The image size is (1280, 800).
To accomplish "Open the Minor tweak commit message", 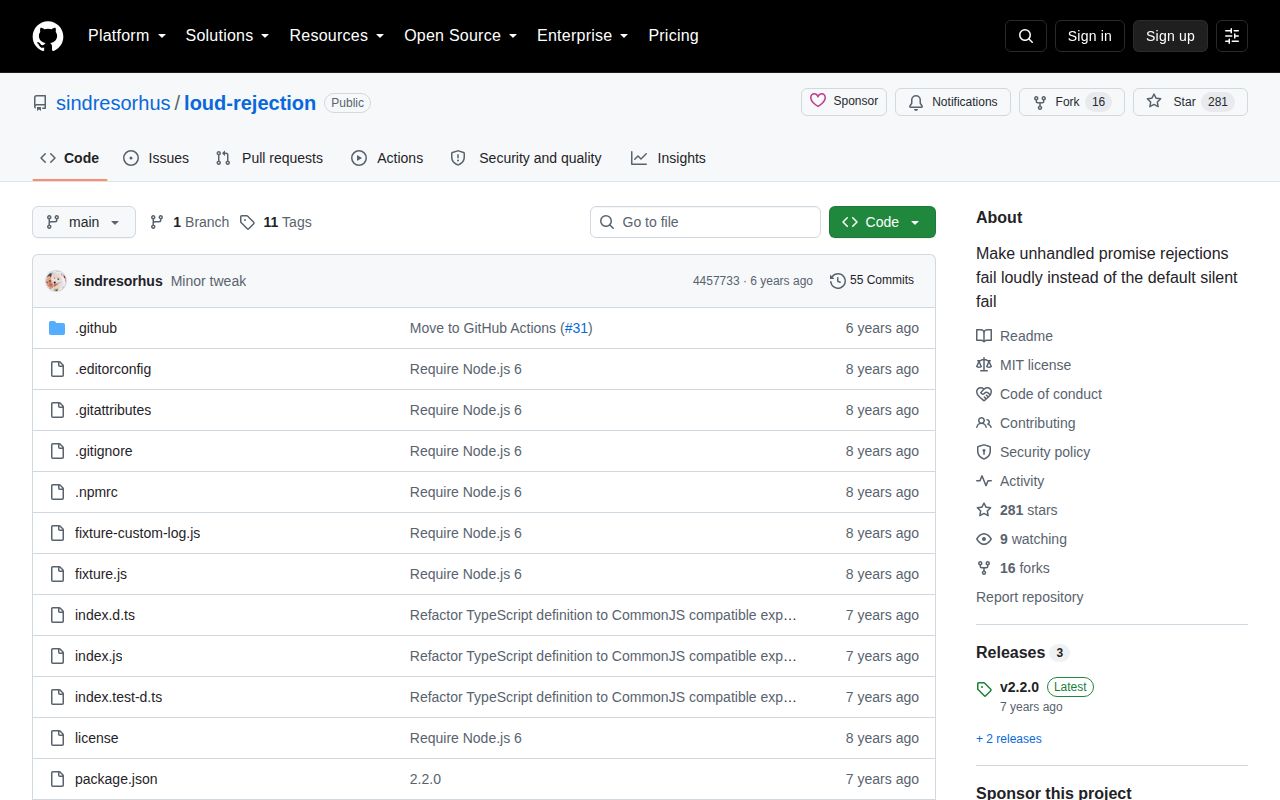I will [208, 281].
